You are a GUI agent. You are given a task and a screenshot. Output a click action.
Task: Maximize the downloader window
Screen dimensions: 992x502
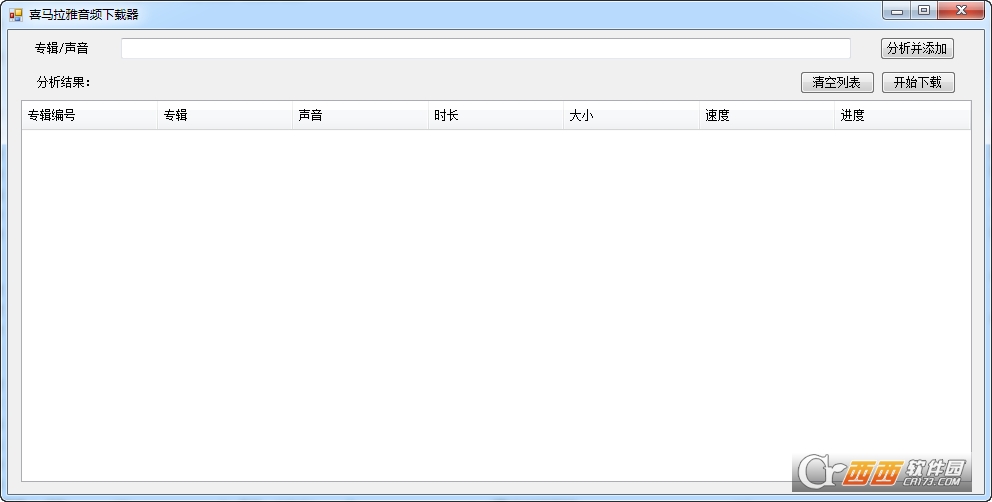pos(924,11)
